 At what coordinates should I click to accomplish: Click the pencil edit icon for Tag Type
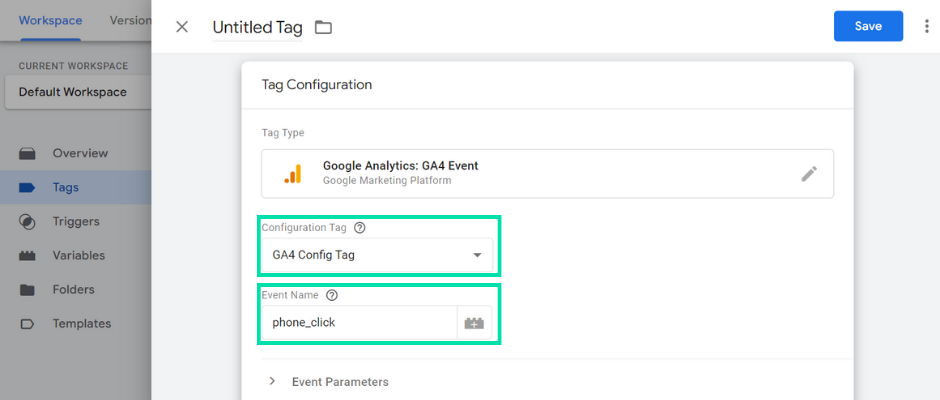pos(809,174)
